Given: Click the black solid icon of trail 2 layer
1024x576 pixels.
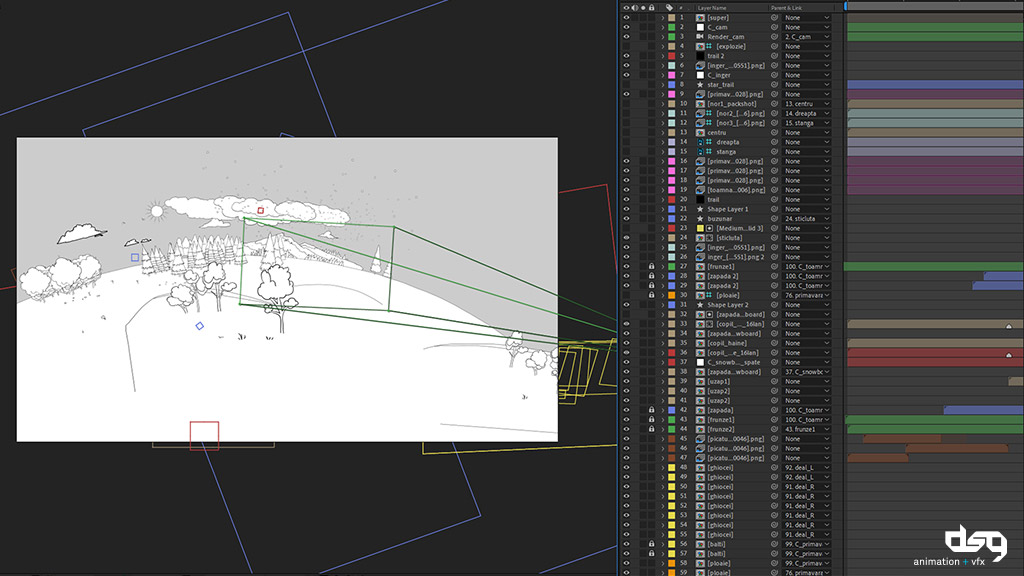Looking at the screenshot, I should [x=700, y=56].
